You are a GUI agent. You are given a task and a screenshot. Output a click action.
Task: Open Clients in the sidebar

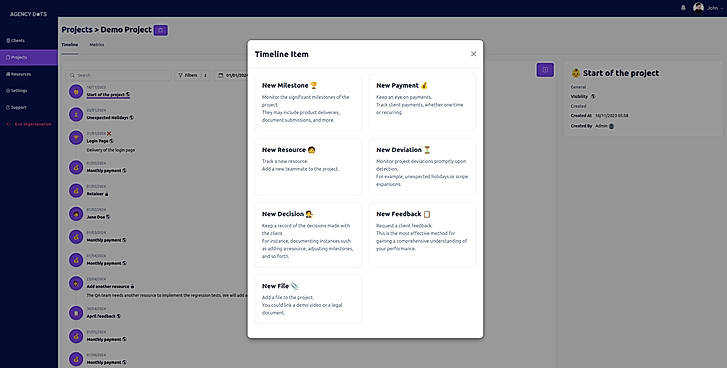tap(28, 41)
